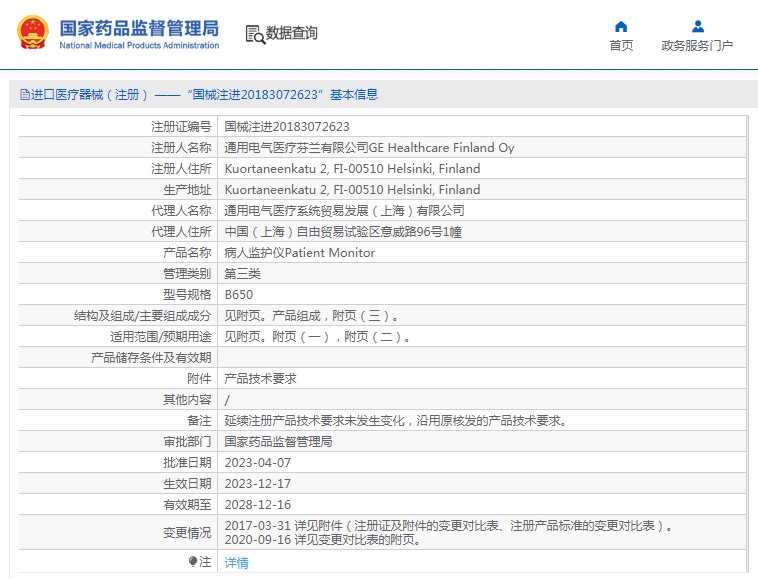Click the lightbulb icon beside 注
The height and width of the screenshot is (579, 758).
click(193, 562)
